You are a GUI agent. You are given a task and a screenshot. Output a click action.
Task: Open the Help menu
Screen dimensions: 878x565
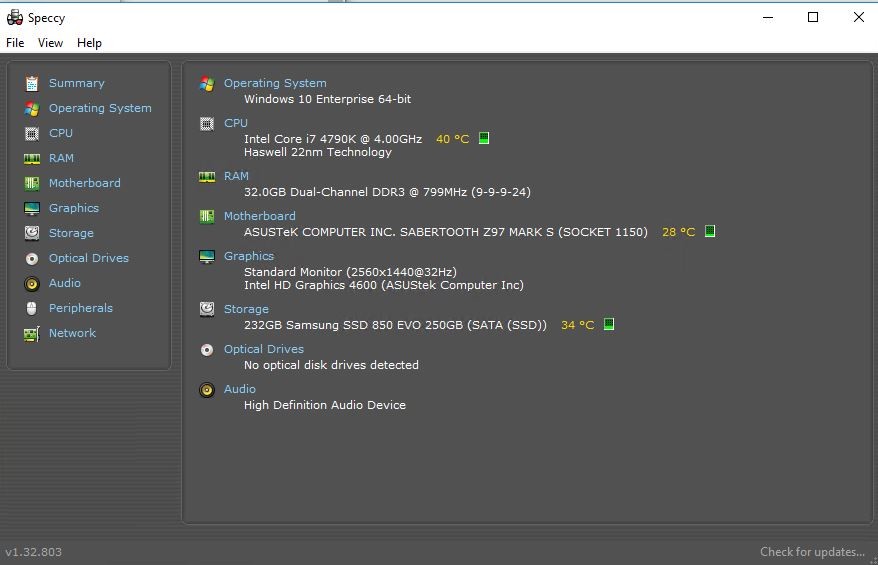89,43
